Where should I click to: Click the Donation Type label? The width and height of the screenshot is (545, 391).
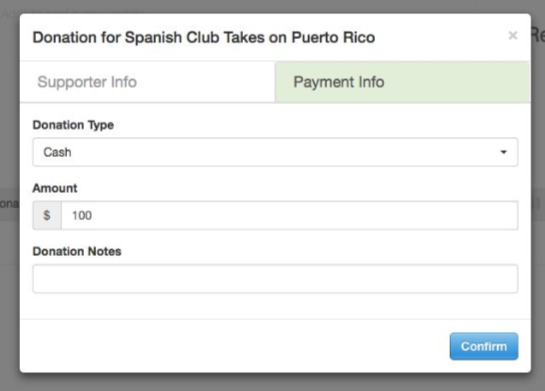coord(73,125)
